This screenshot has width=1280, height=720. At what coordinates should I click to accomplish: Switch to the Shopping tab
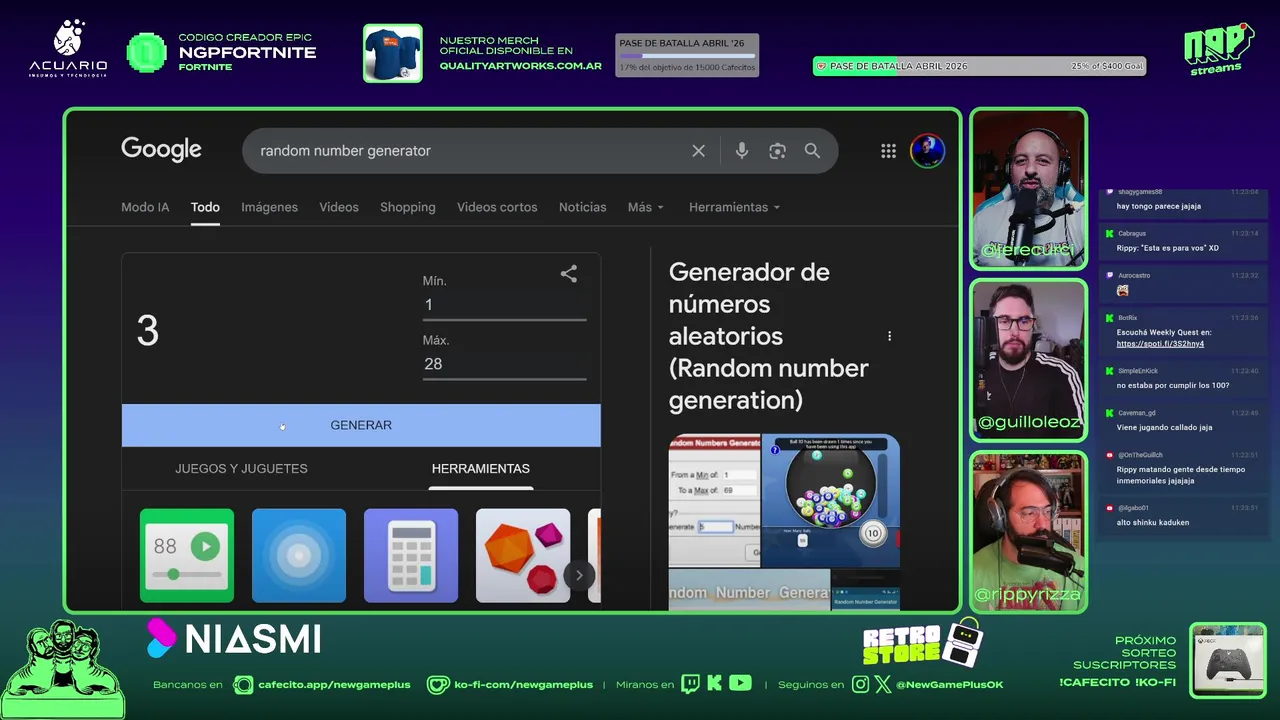(x=408, y=207)
